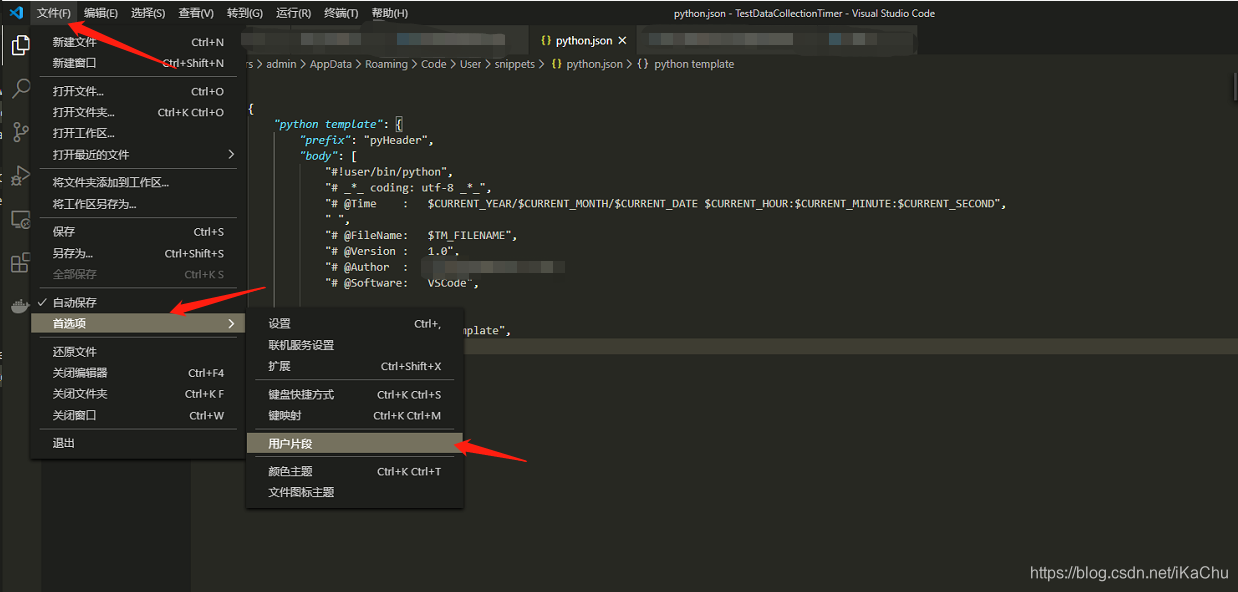The height and width of the screenshot is (592, 1238).
Task: Open 扩展 in the preferences submenu
Action: click(355, 366)
